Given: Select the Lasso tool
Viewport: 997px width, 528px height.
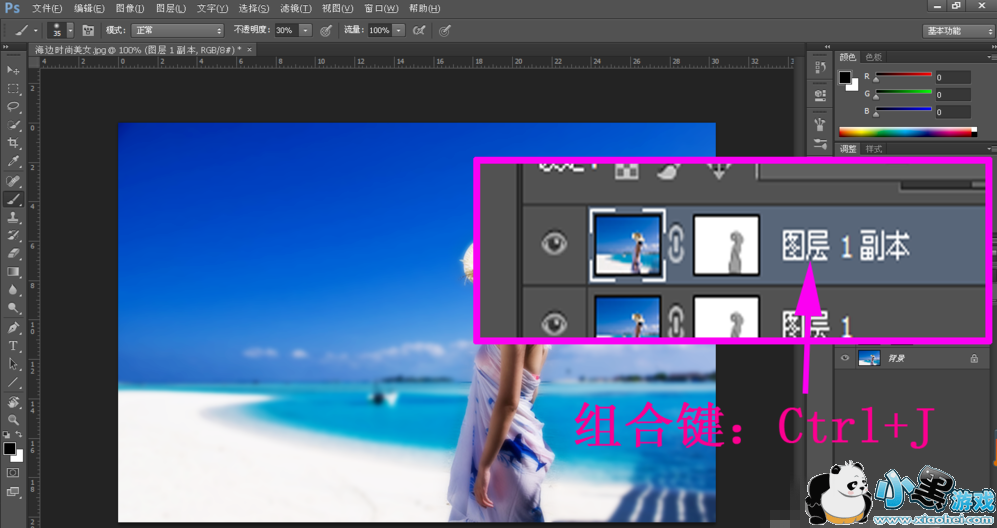Looking at the screenshot, I should pos(13,107).
